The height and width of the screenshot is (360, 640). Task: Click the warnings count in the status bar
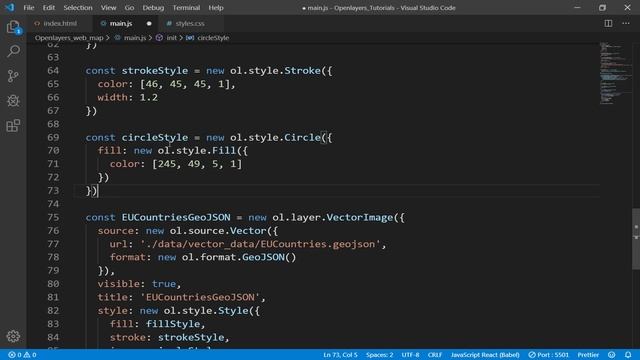tap(30, 355)
